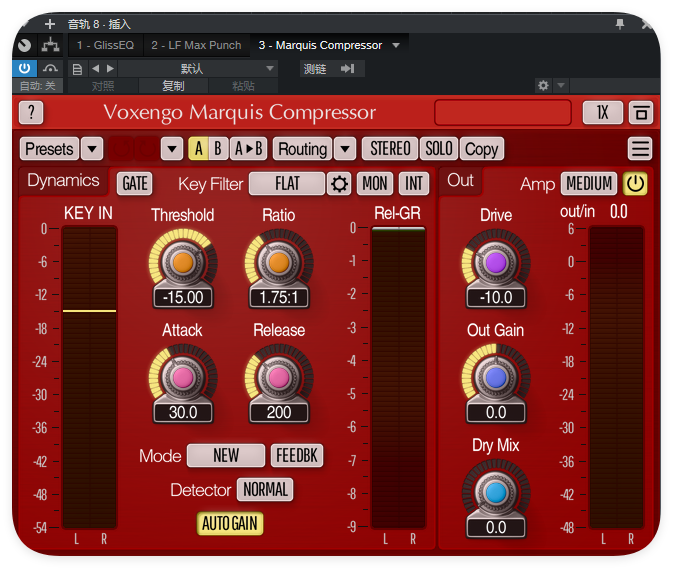This screenshot has width=673, height=568.
Task: Go to next preset arrow
Action: tap(110, 68)
